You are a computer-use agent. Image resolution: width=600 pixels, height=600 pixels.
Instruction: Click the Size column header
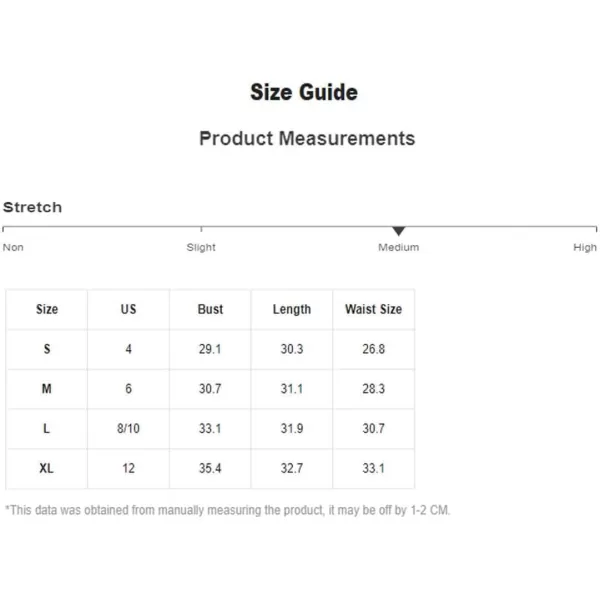pos(47,309)
